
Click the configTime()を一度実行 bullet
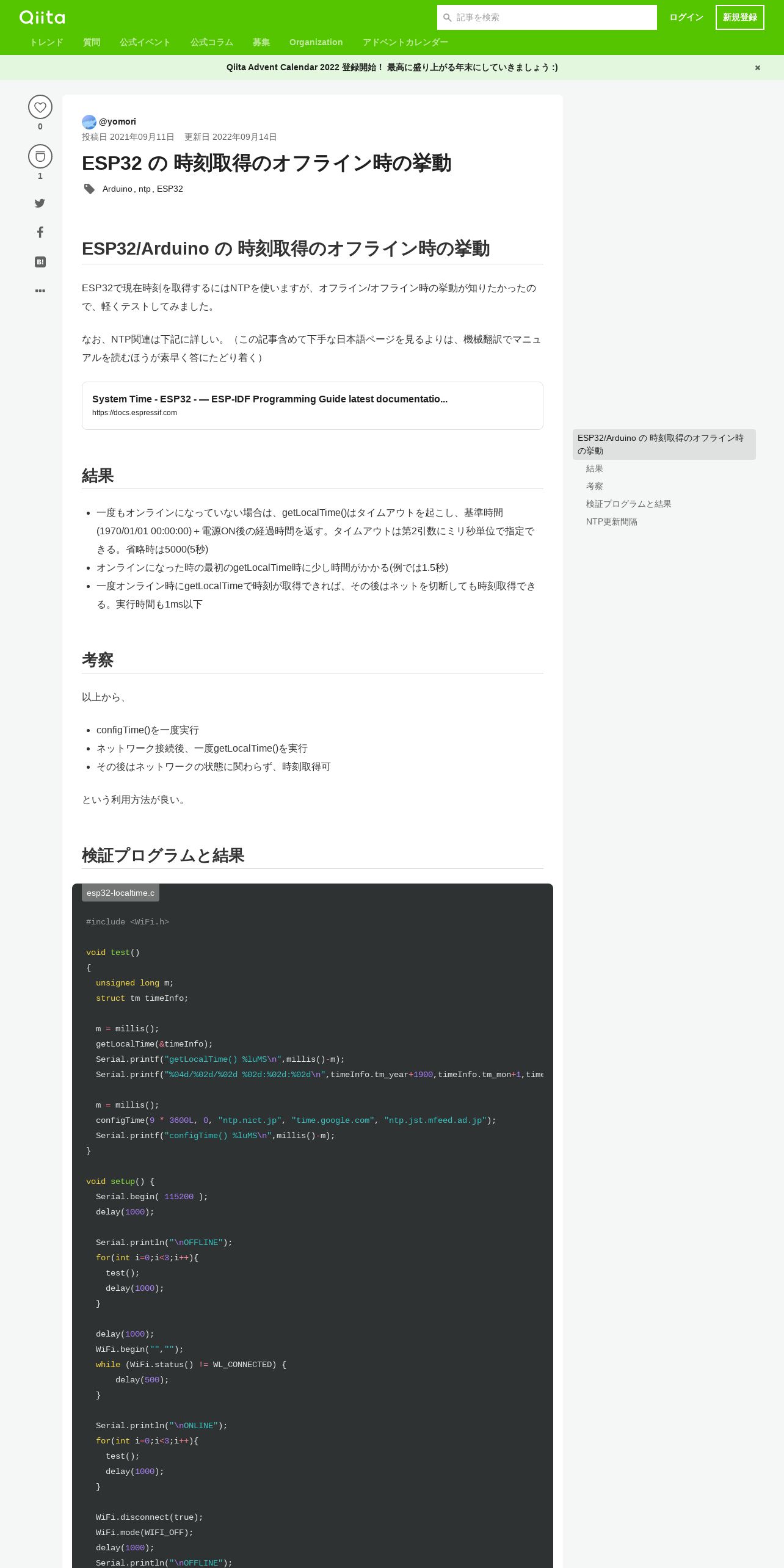tap(148, 730)
